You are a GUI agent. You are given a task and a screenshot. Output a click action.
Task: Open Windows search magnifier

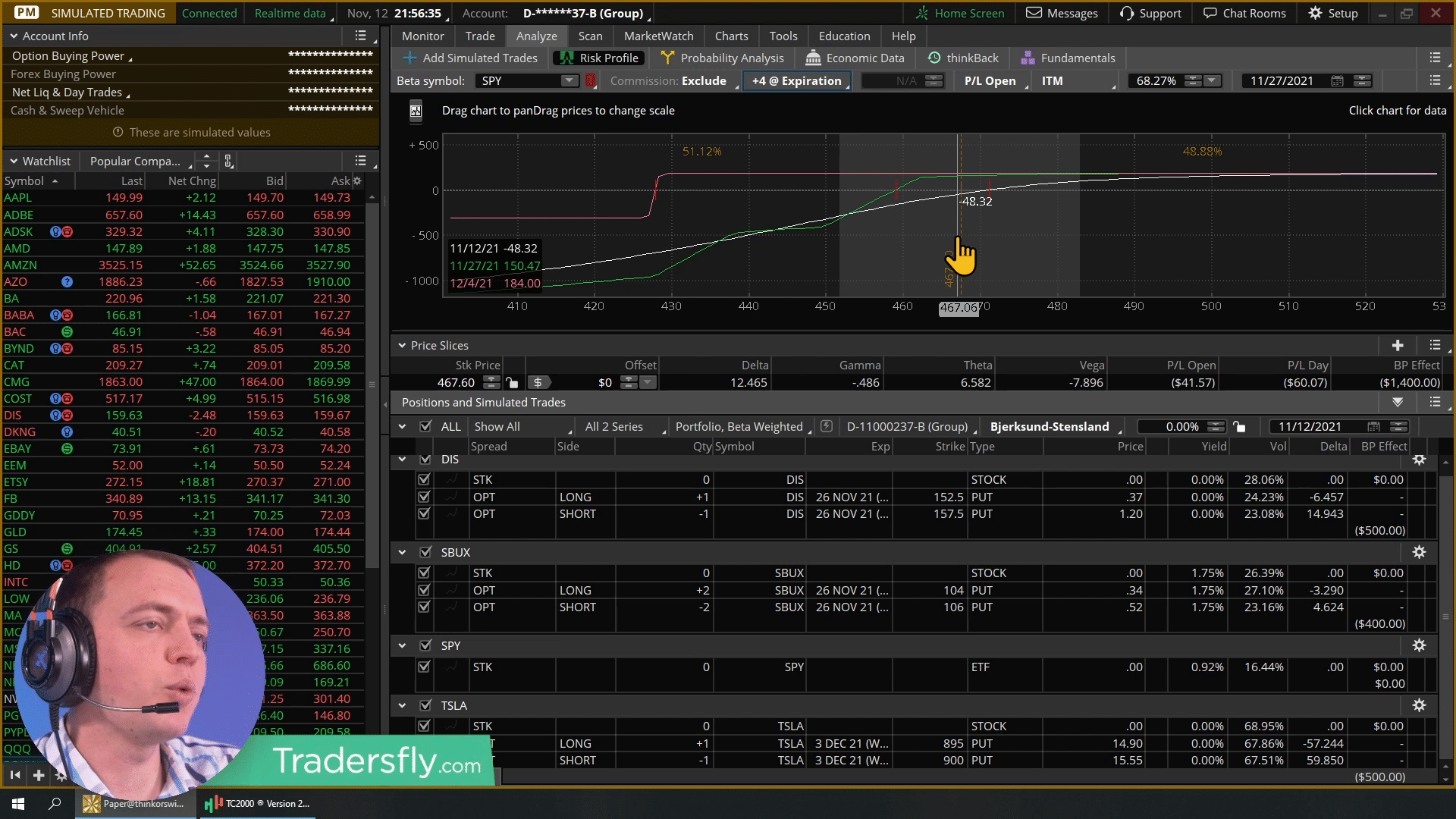(55, 803)
